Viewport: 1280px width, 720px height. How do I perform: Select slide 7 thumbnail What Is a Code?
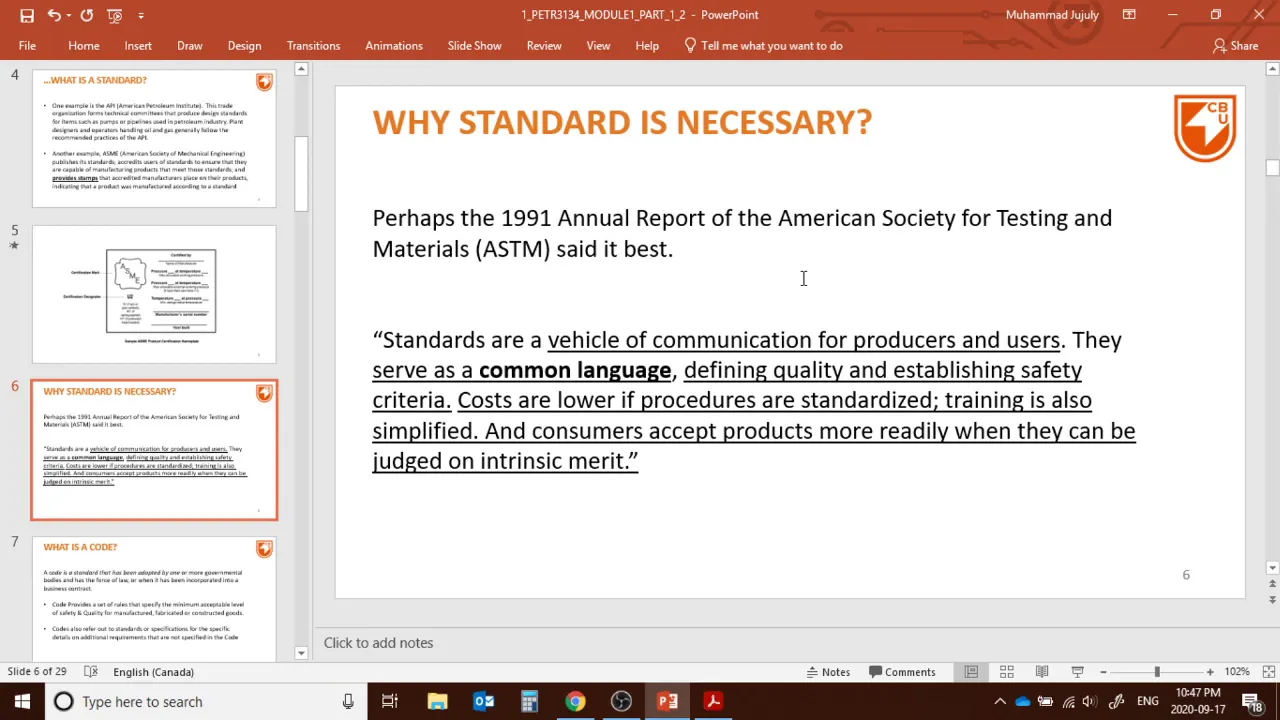(154, 600)
